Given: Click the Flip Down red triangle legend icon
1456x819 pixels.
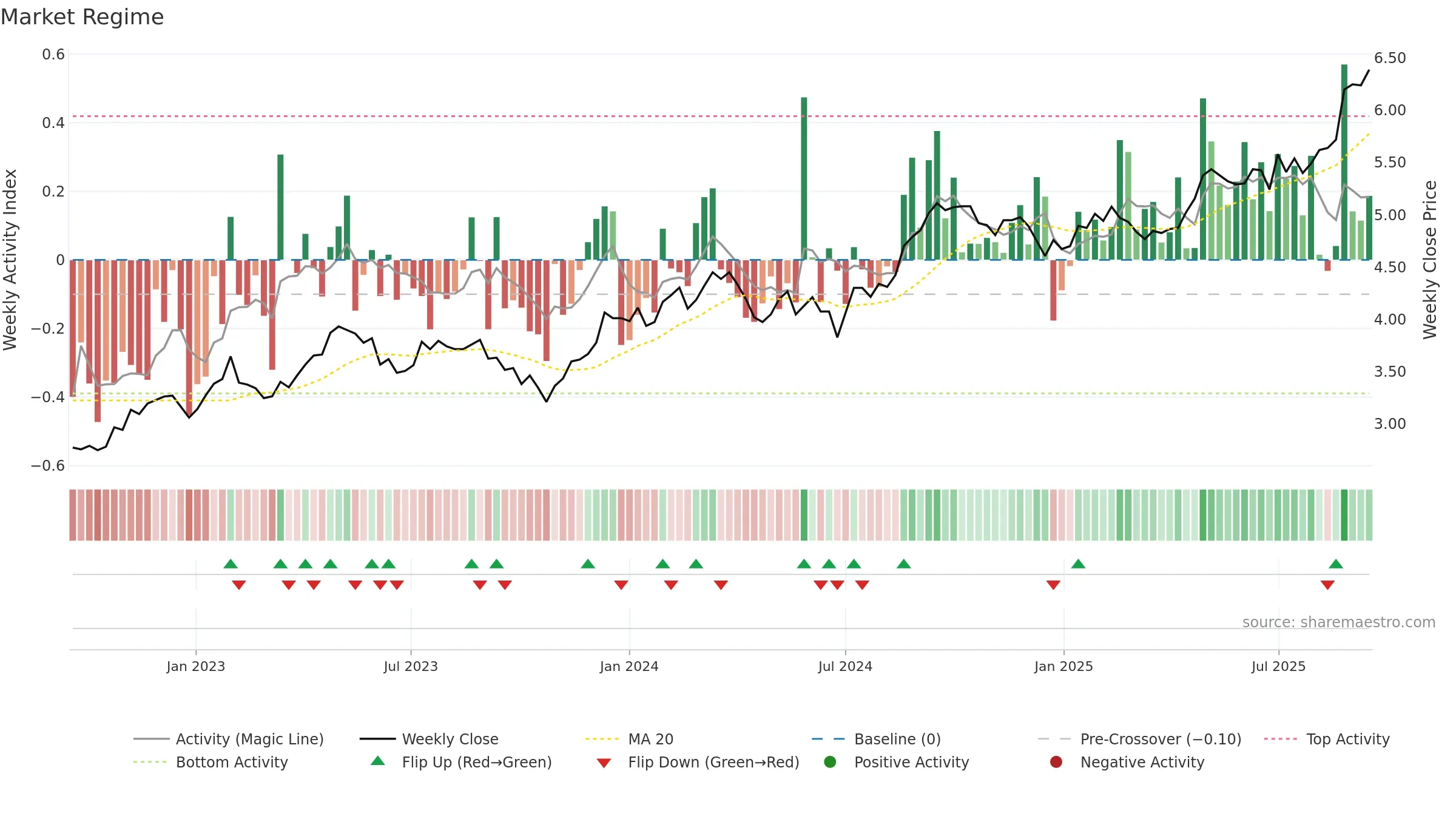Looking at the screenshot, I should coord(604,763).
